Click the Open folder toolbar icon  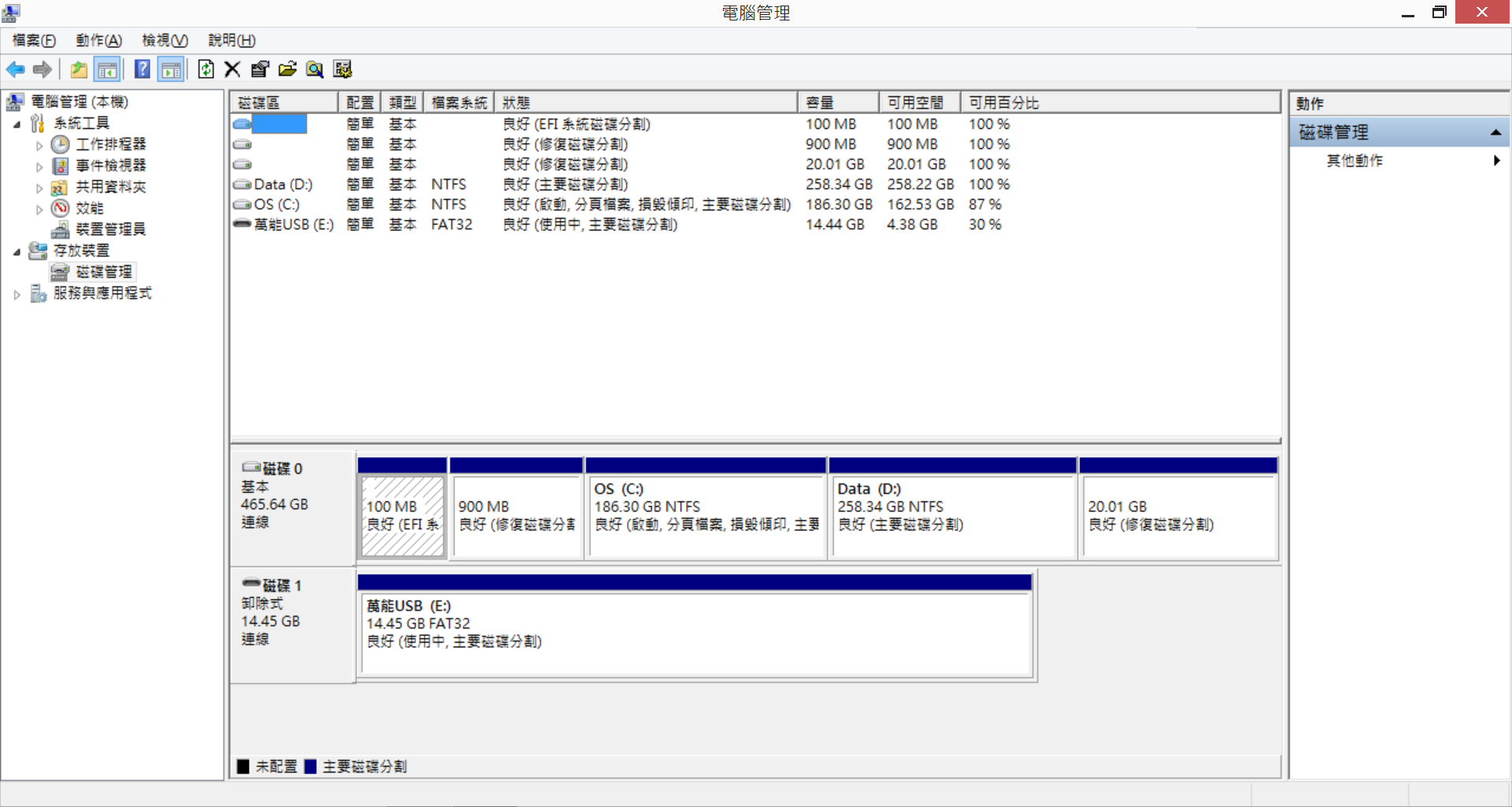pos(287,69)
